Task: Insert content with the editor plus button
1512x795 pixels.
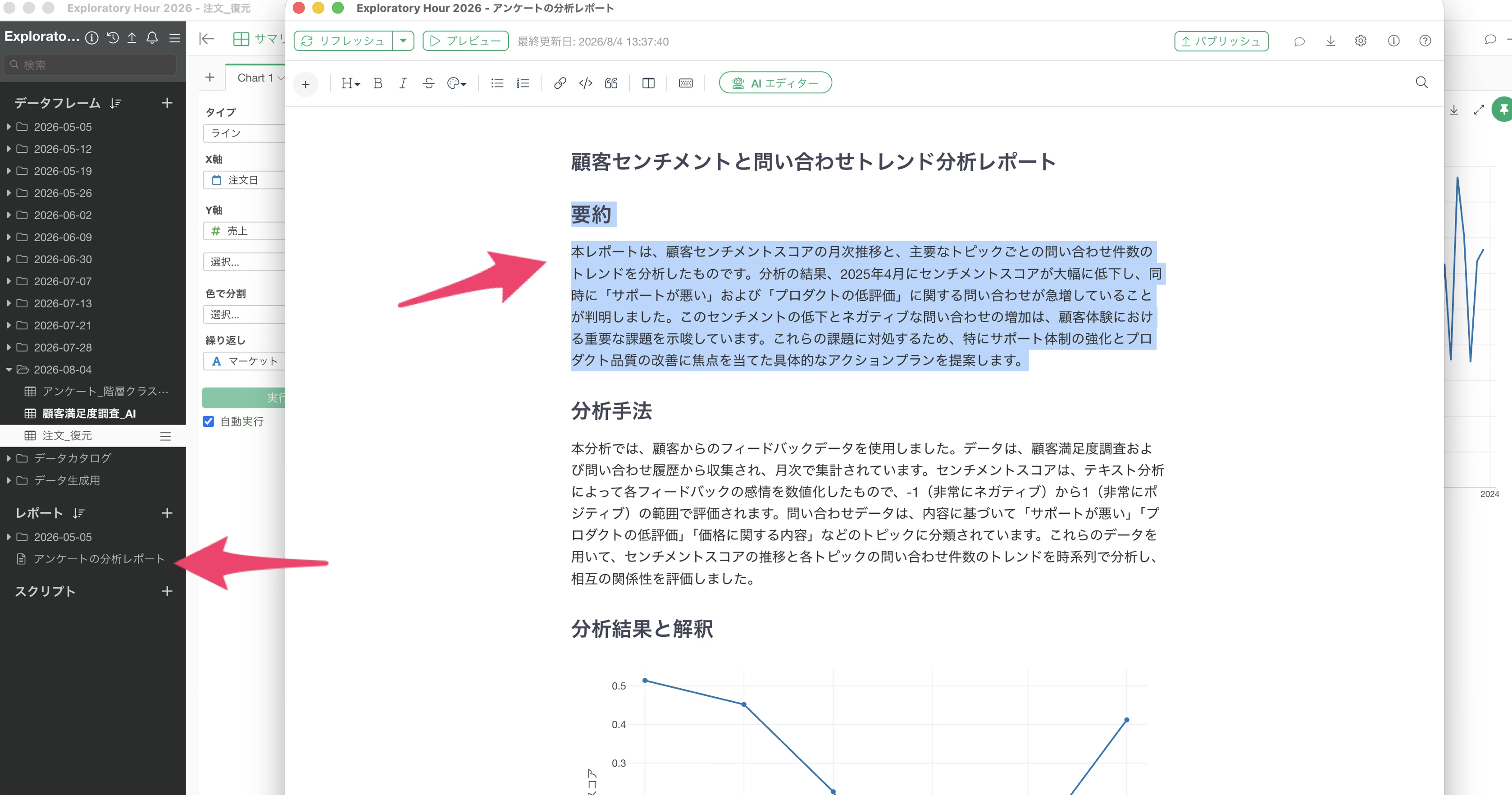Action: [305, 84]
